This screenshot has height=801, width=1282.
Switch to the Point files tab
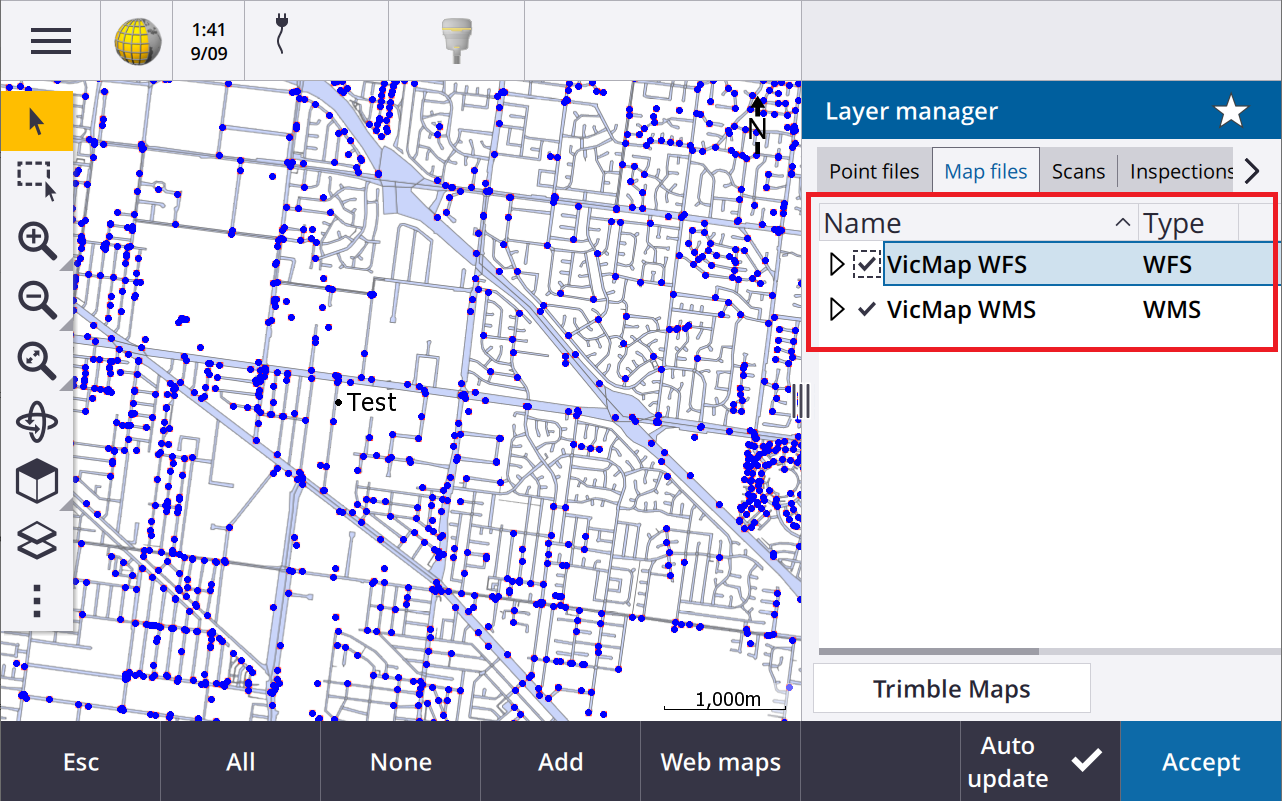tap(874, 171)
